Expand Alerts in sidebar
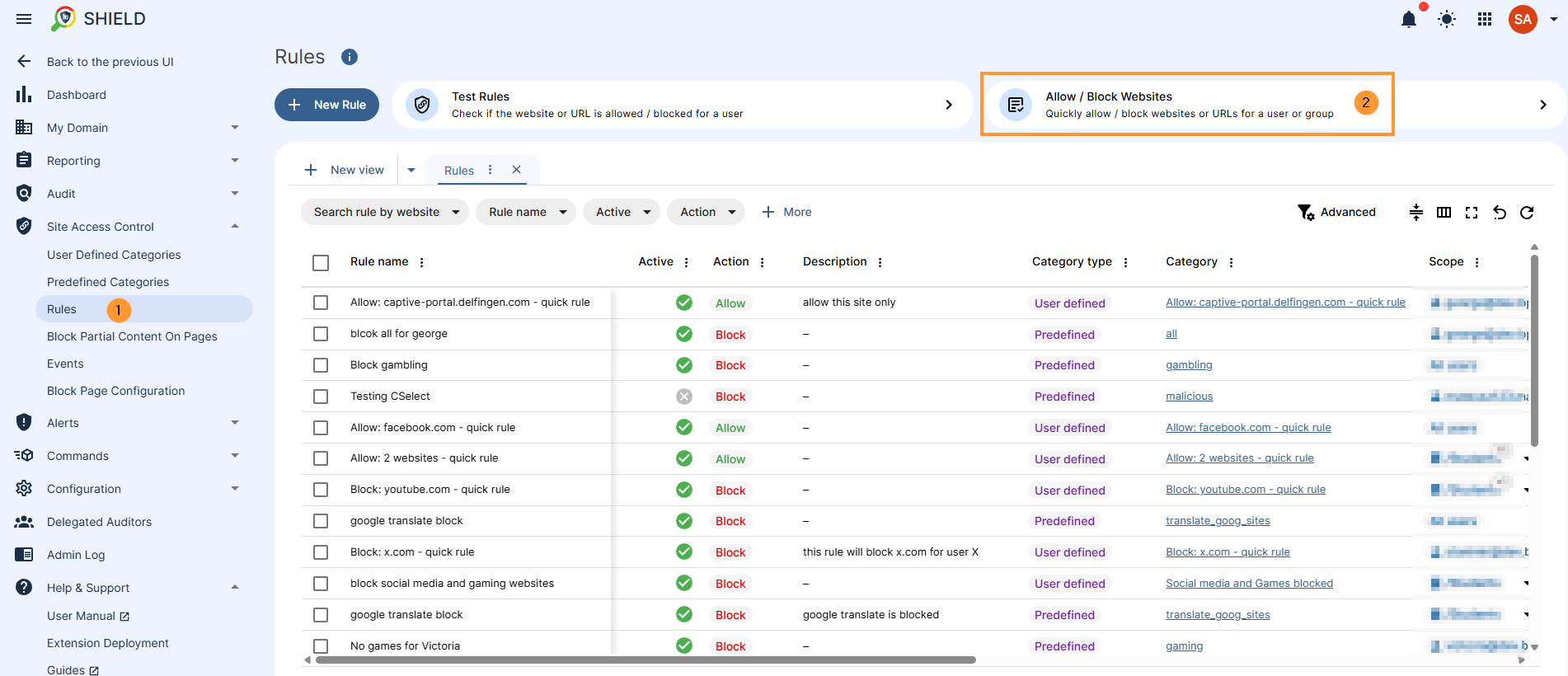This screenshot has height=676, width=1568. pyautogui.click(x=235, y=422)
